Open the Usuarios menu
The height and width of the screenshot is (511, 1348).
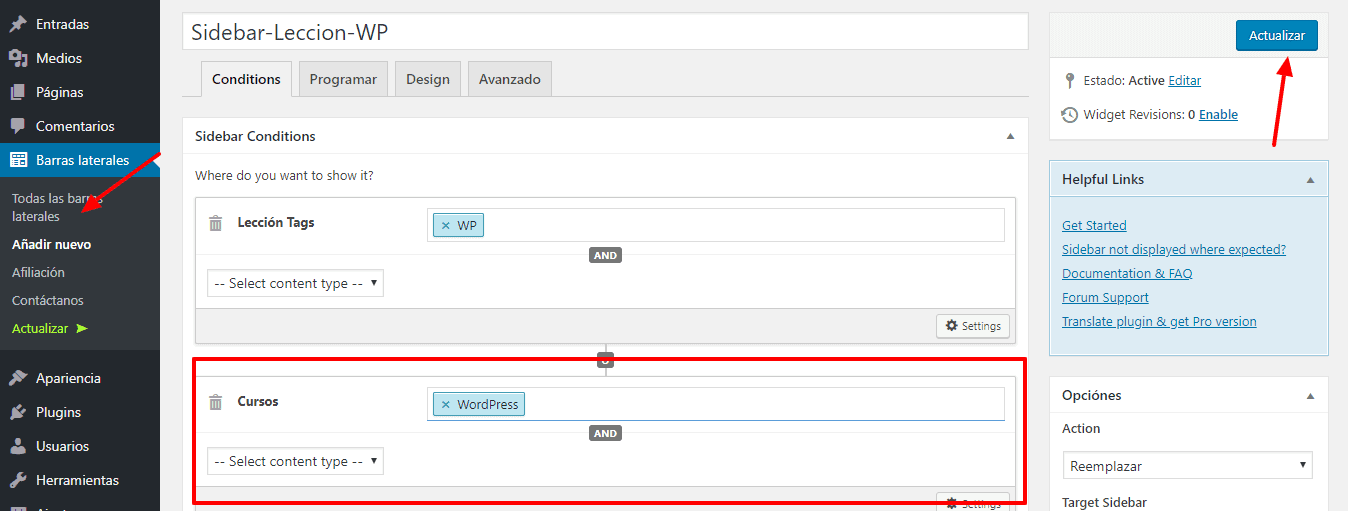(80, 446)
